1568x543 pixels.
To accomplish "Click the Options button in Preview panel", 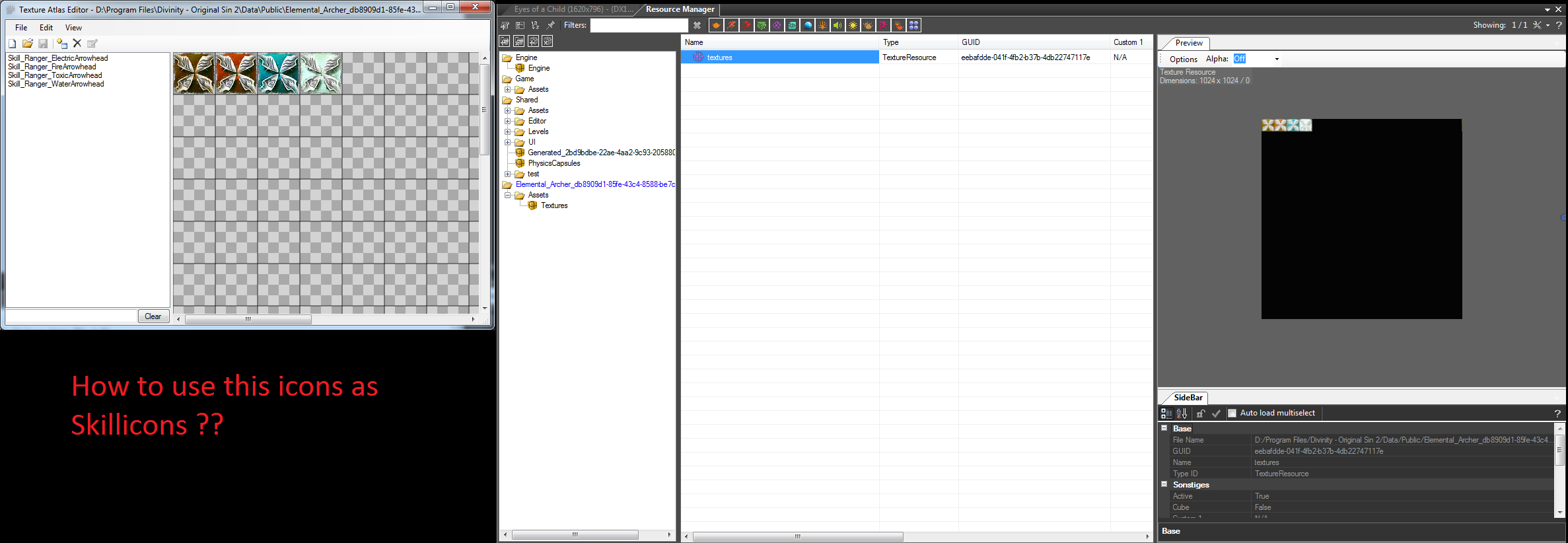I will click(x=1183, y=59).
